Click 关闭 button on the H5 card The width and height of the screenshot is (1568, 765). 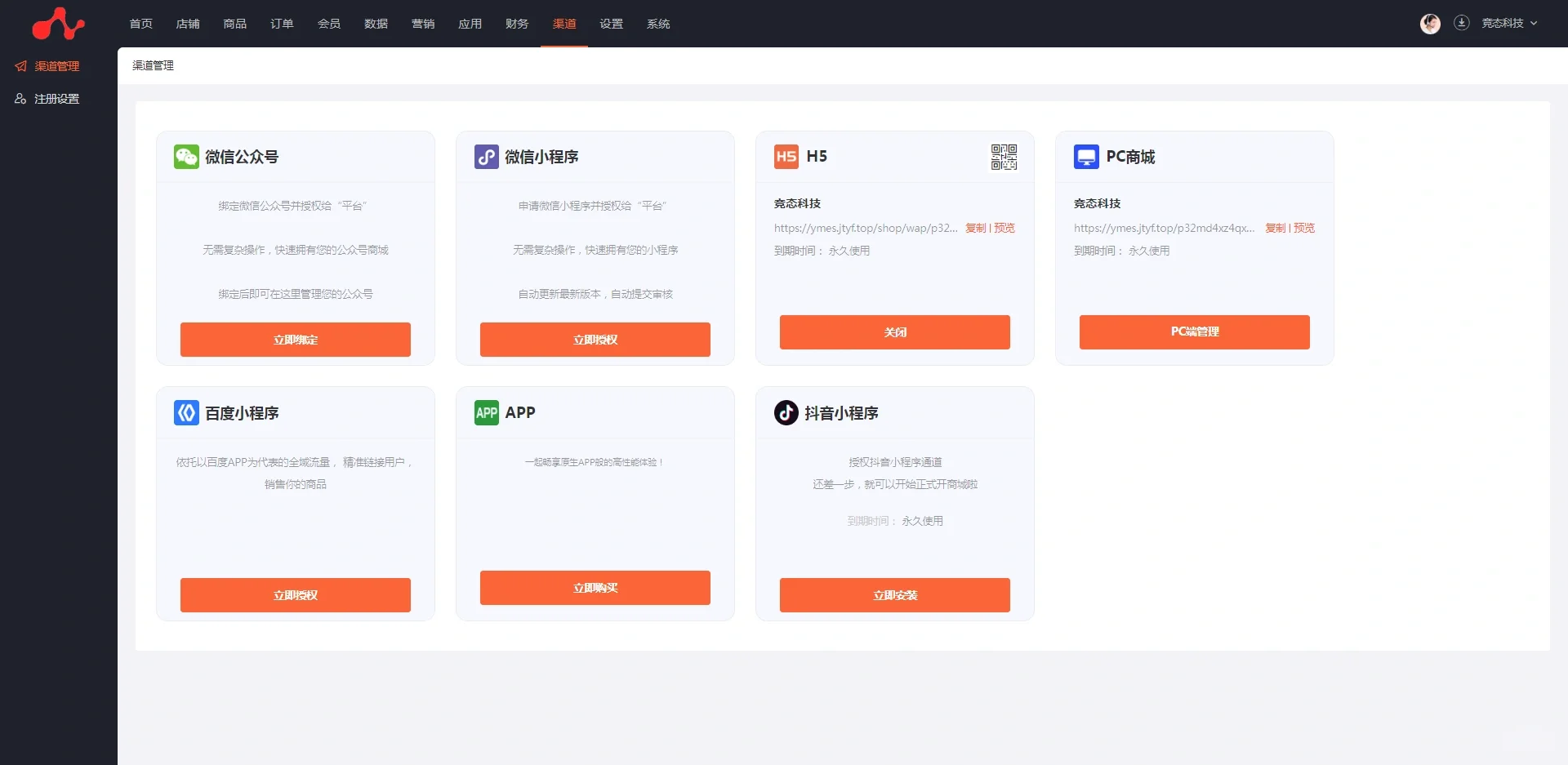894,332
